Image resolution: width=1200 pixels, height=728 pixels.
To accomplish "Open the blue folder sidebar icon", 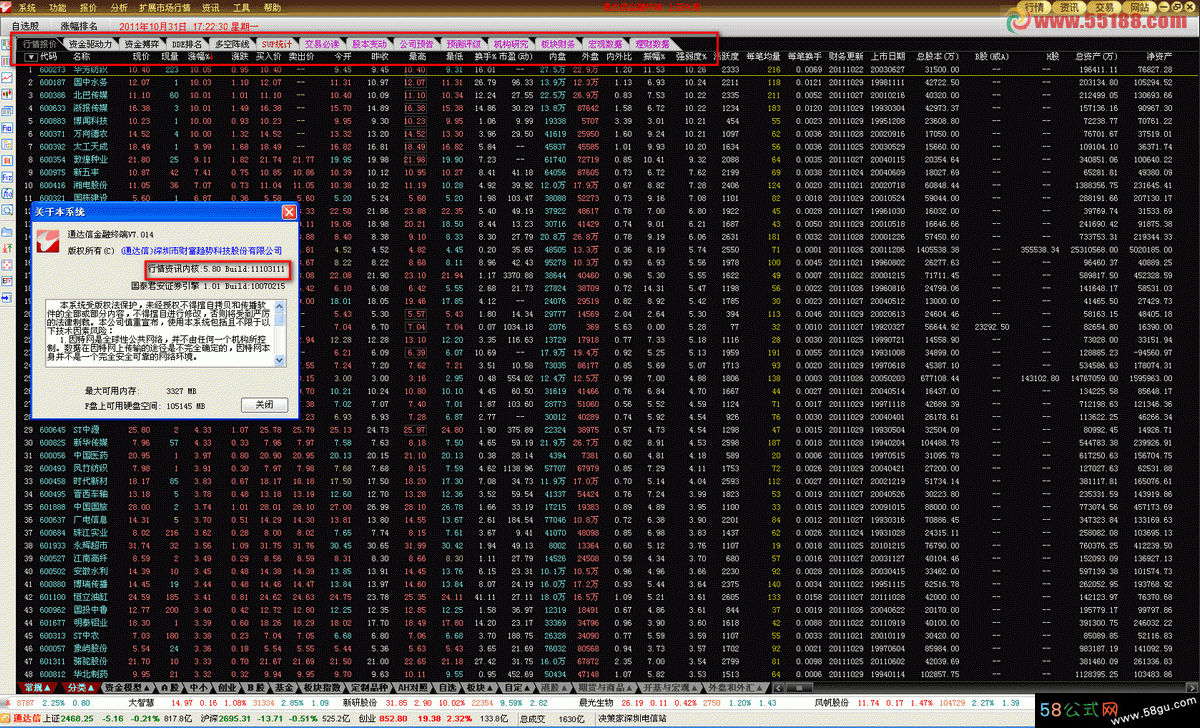I will (7, 232).
